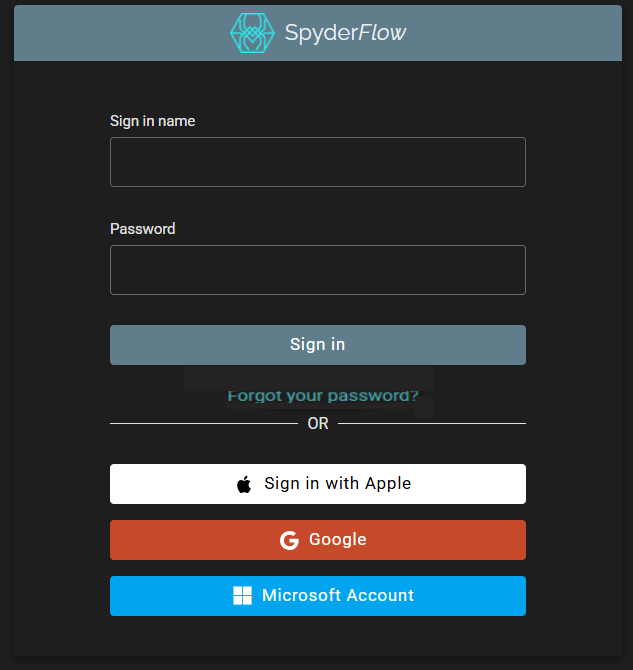Click the Password label text
This screenshot has width=633, height=670.
pos(142,229)
